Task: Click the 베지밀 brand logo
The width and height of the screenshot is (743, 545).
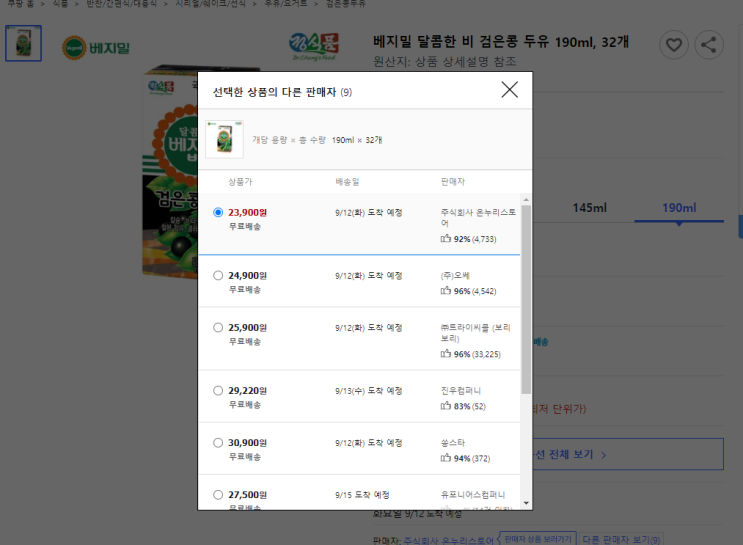Action: point(96,48)
